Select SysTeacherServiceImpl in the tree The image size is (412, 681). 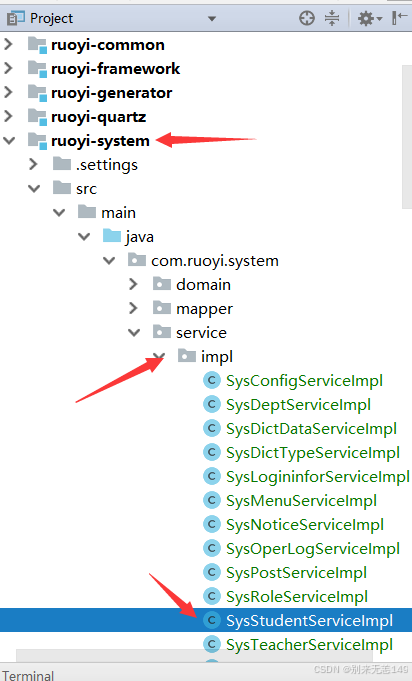tap(309, 645)
